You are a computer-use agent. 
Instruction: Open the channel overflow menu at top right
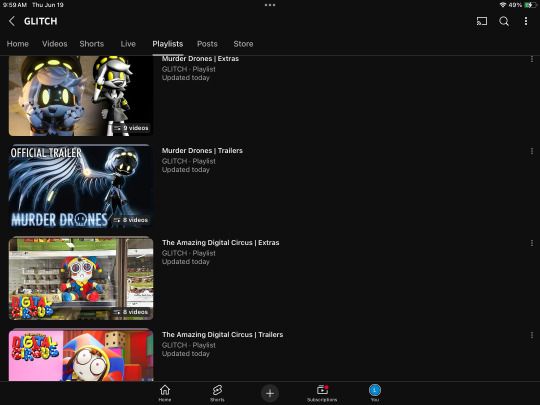526,21
